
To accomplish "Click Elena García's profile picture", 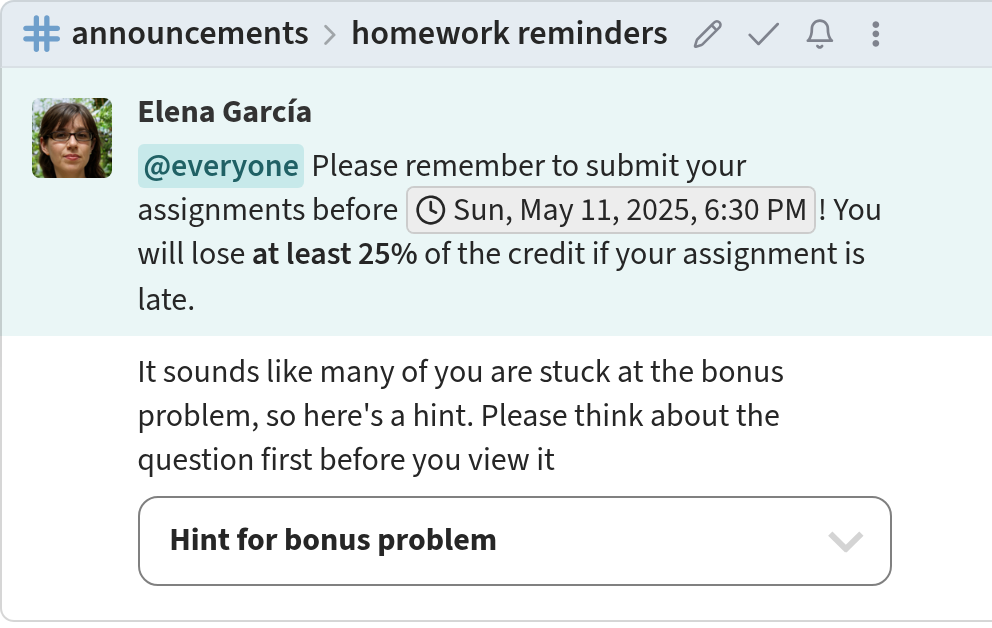I will (x=72, y=138).
